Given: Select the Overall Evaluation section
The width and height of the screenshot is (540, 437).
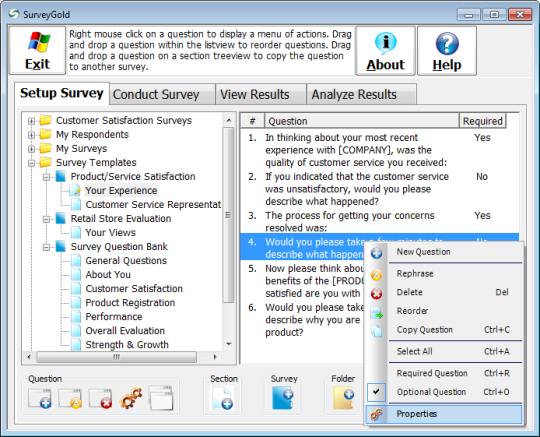Looking at the screenshot, I should click(x=125, y=331).
